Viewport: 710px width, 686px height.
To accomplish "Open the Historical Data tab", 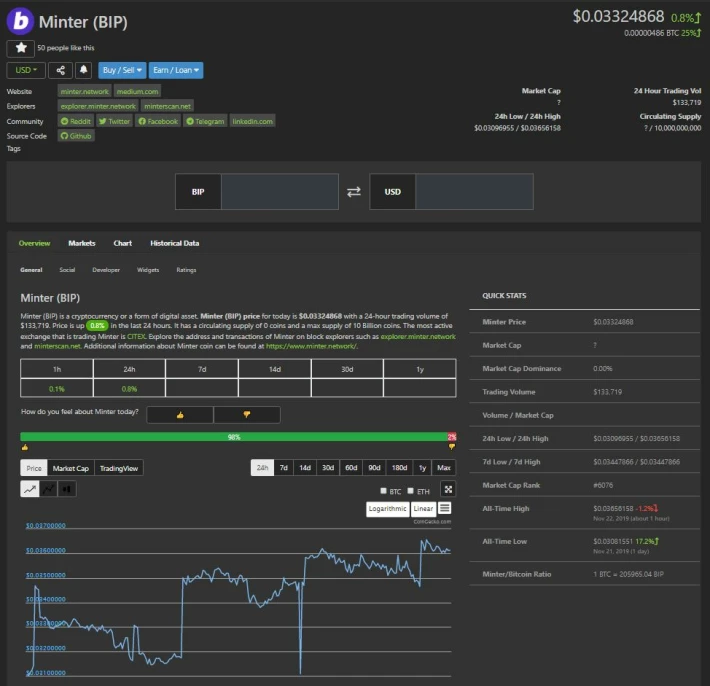I will pyautogui.click(x=175, y=243).
